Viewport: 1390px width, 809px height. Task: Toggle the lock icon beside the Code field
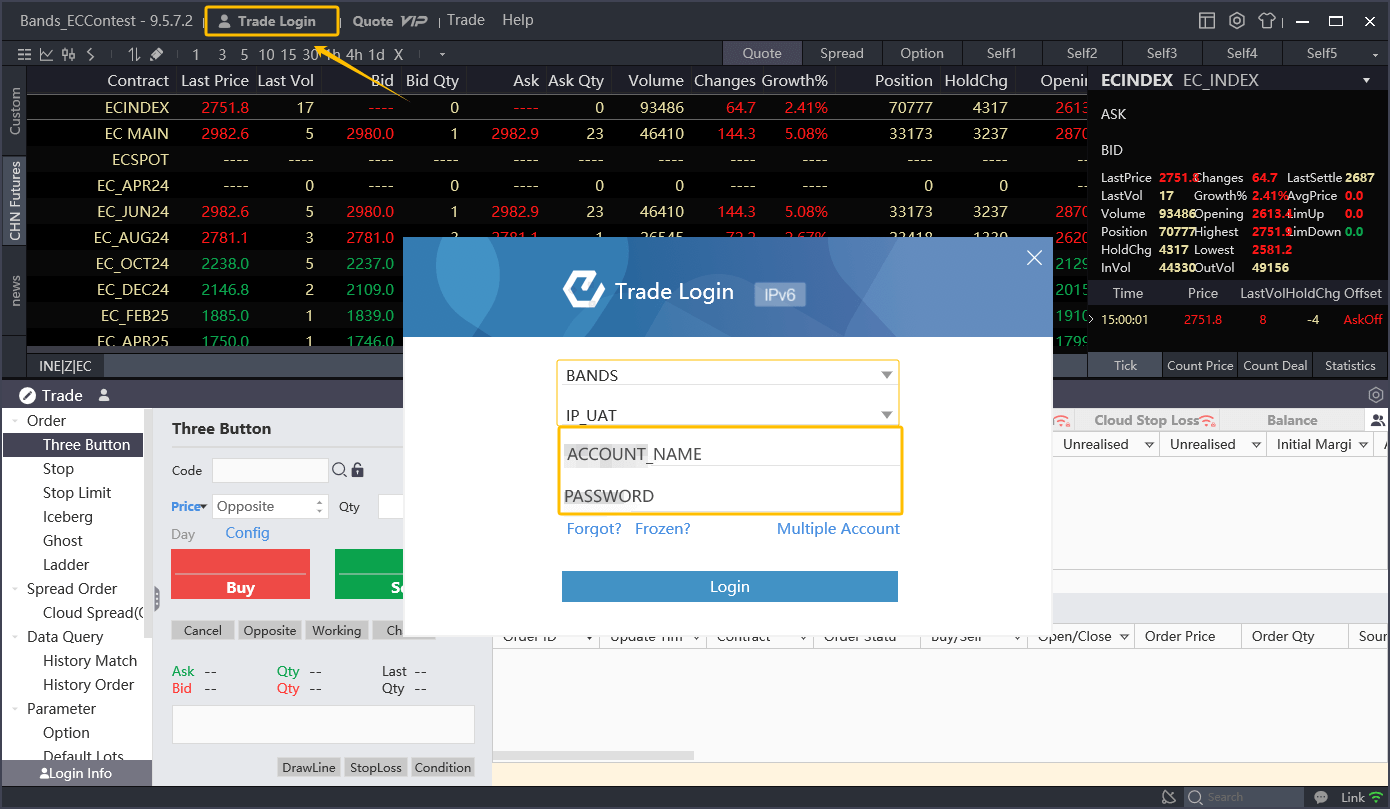point(357,470)
